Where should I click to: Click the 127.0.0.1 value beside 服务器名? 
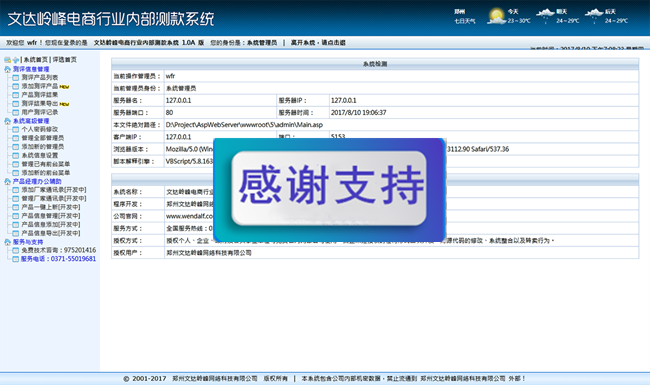pos(178,100)
